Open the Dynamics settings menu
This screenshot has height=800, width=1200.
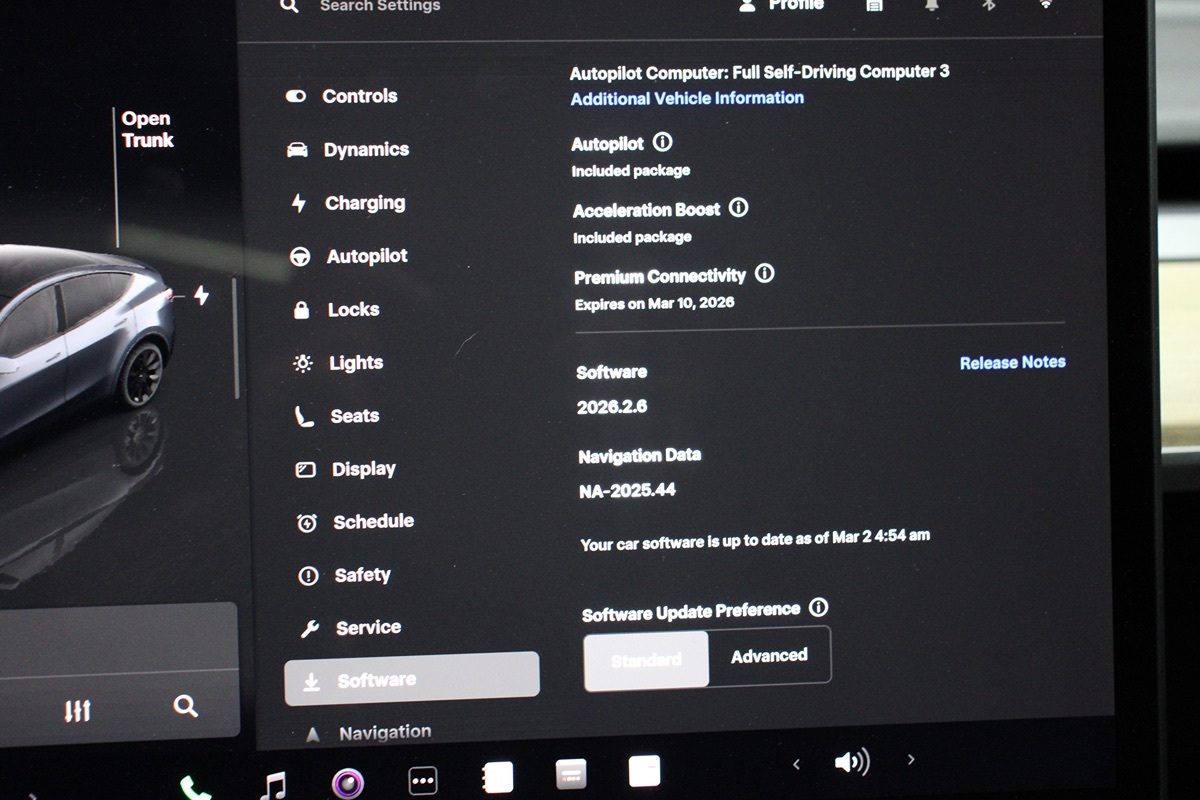click(347, 149)
